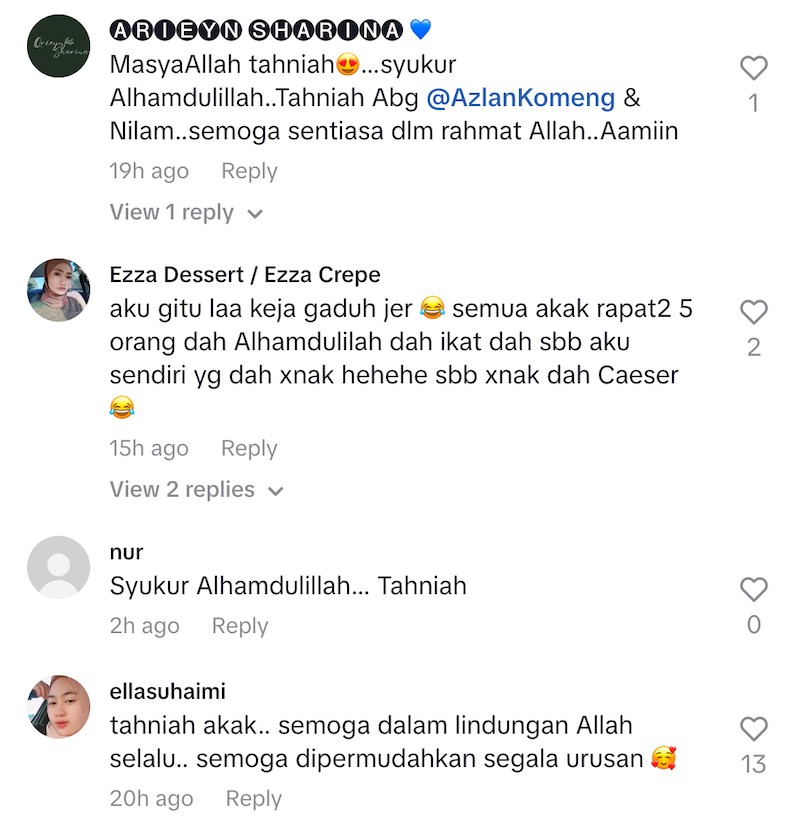Reply to Ezza Dessert's comment

249,449
